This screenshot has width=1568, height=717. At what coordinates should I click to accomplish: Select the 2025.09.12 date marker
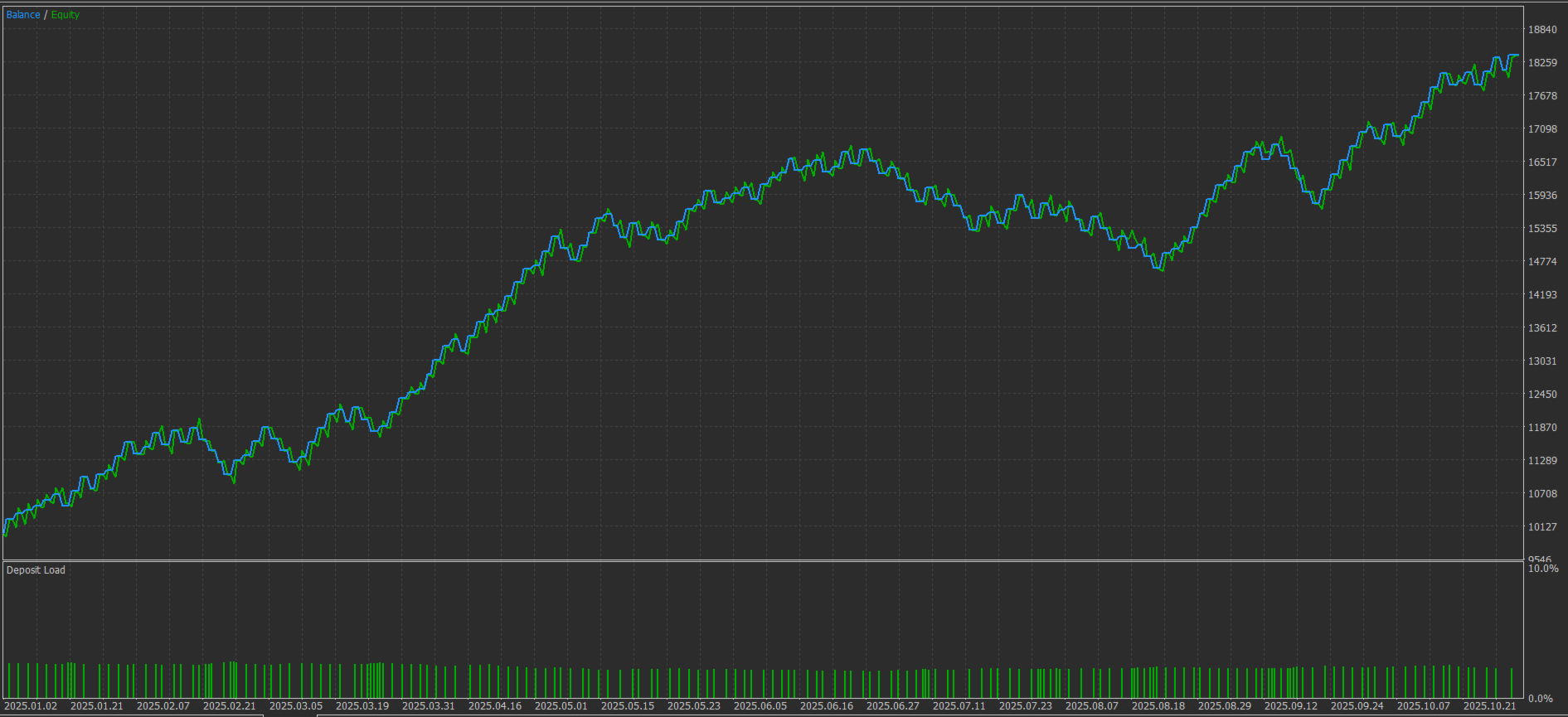(x=1291, y=706)
